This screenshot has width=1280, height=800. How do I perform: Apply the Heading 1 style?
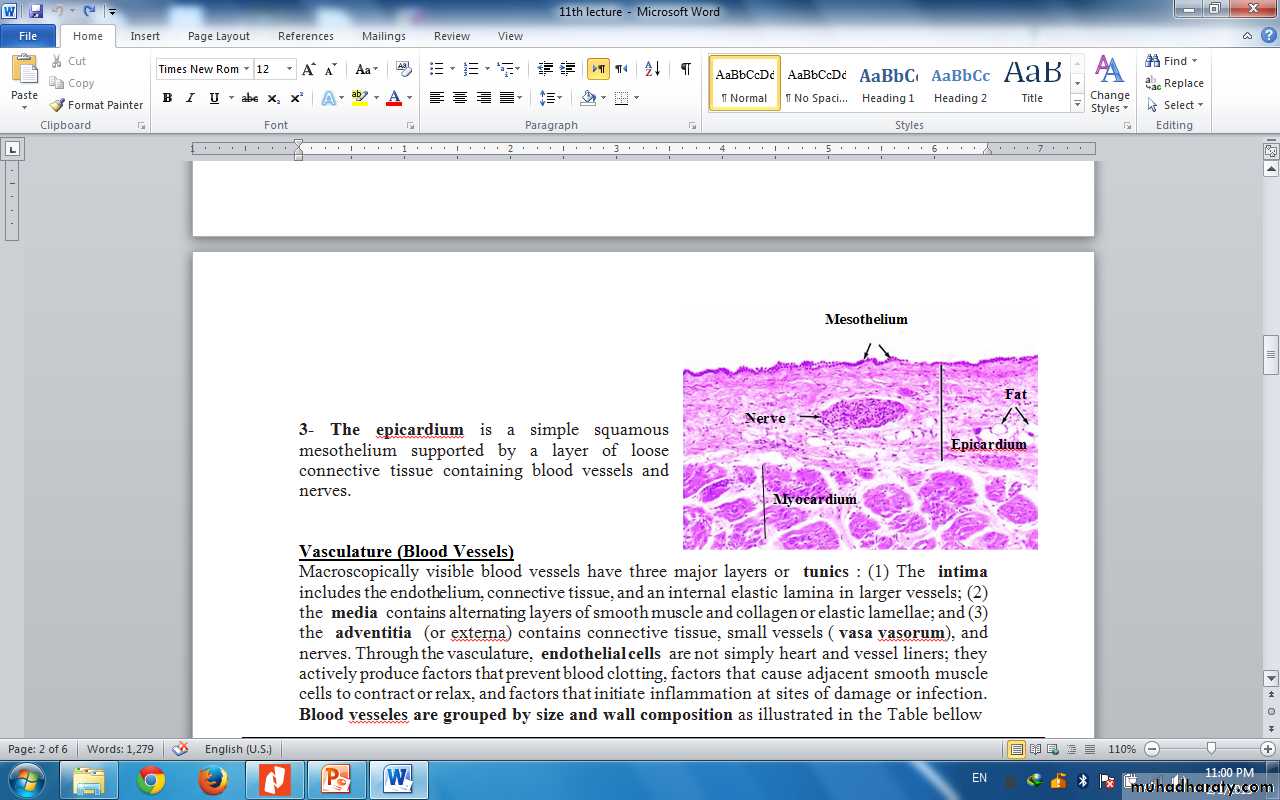[x=888, y=82]
